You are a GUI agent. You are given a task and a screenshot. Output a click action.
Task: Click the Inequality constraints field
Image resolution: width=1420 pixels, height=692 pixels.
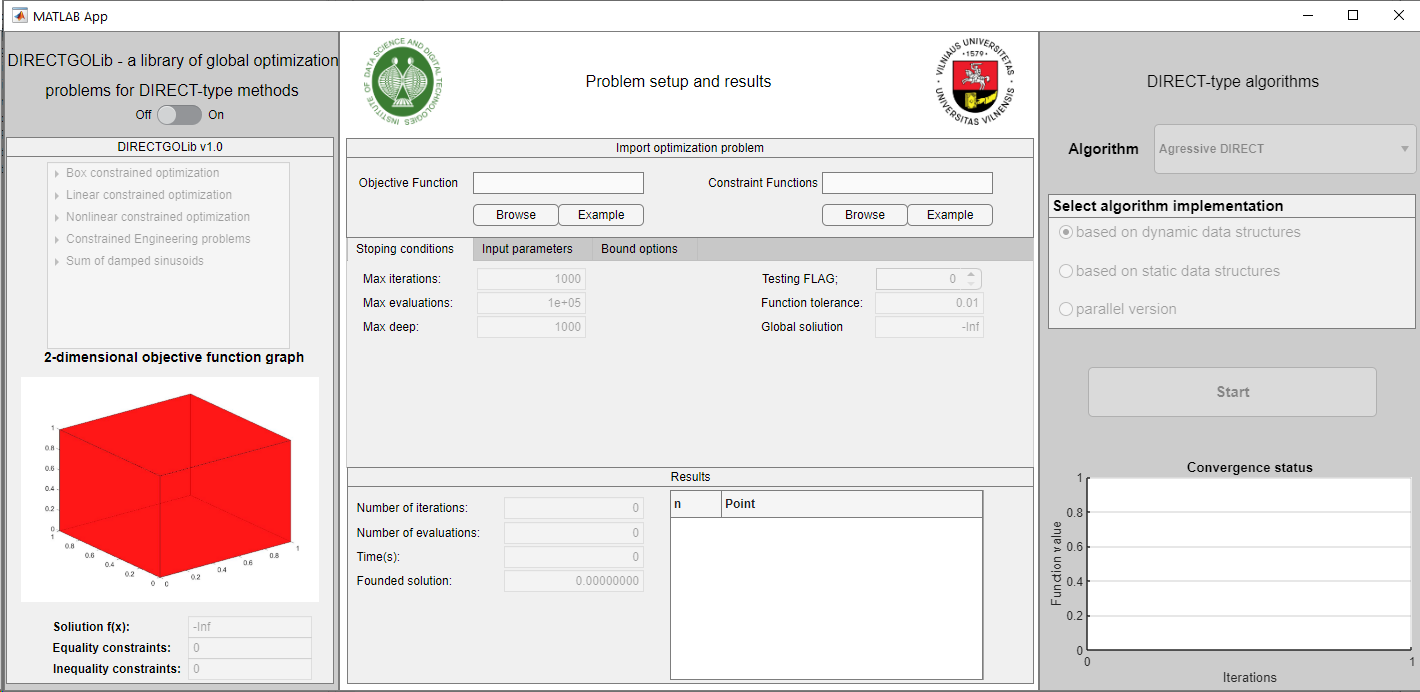click(x=250, y=669)
